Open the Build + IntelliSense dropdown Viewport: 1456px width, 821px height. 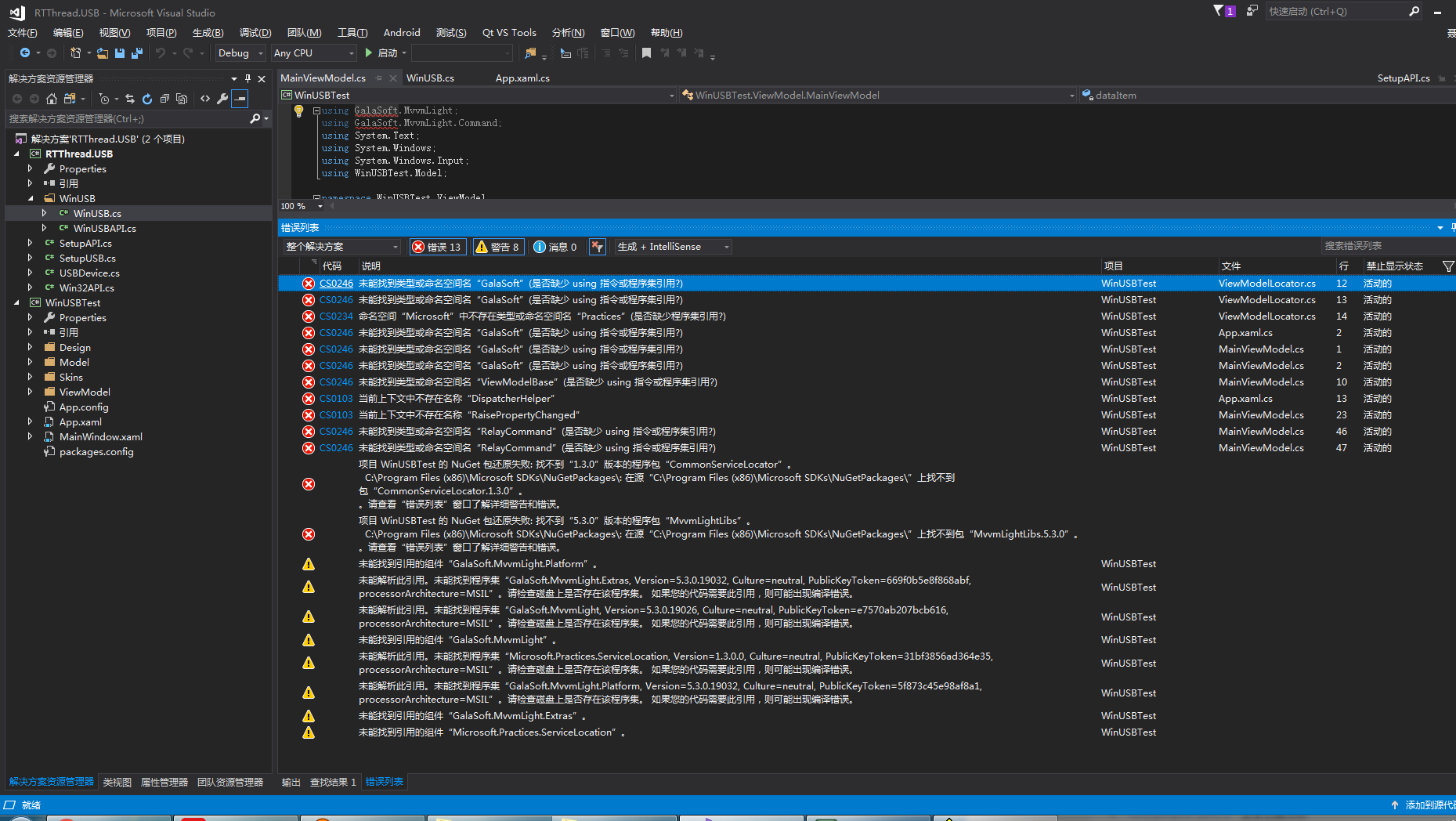tap(674, 247)
